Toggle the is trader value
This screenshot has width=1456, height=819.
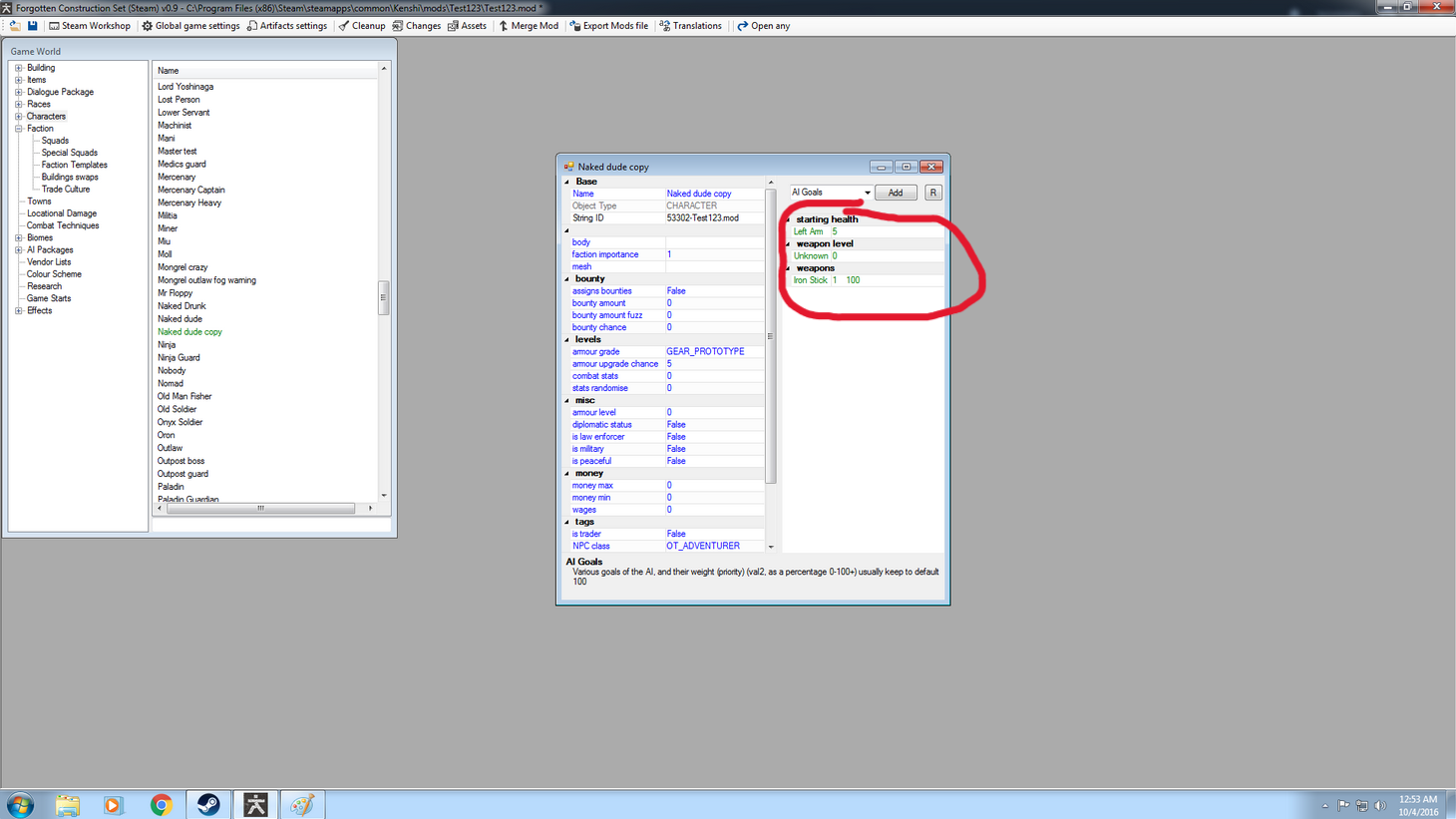pyautogui.click(x=714, y=534)
